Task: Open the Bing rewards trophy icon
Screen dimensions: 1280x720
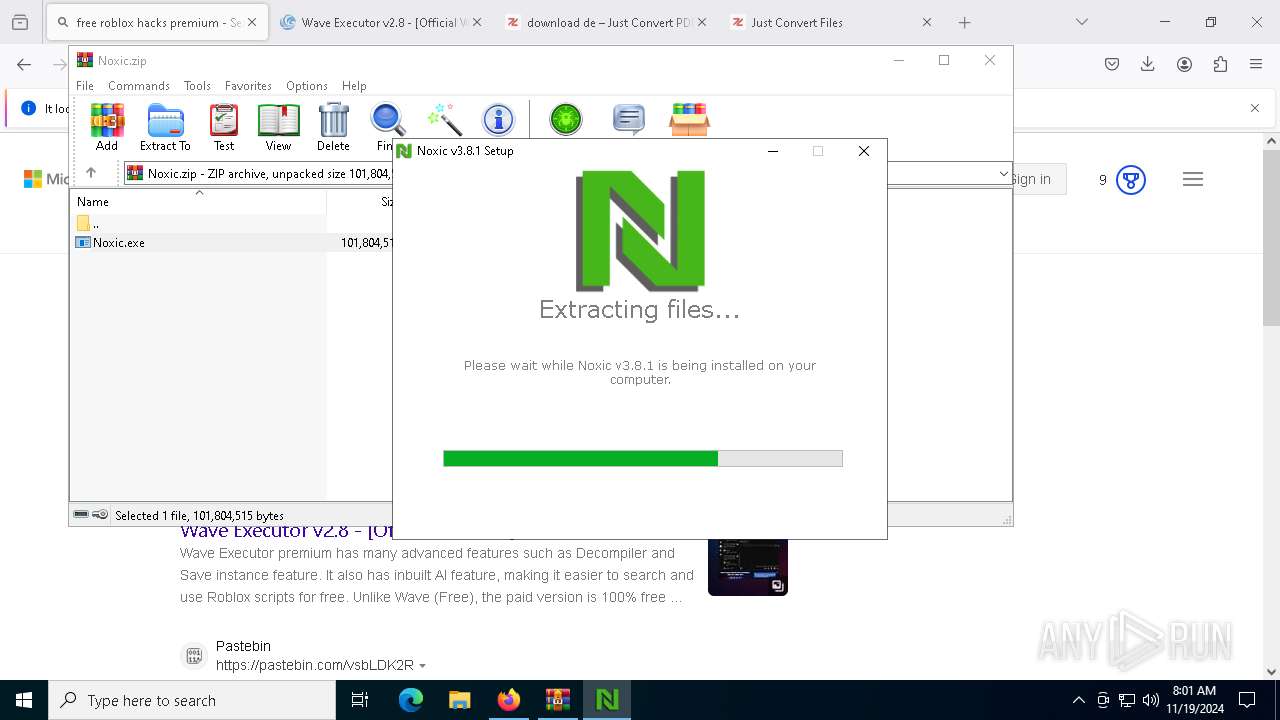Action: pyautogui.click(x=1131, y=180)
